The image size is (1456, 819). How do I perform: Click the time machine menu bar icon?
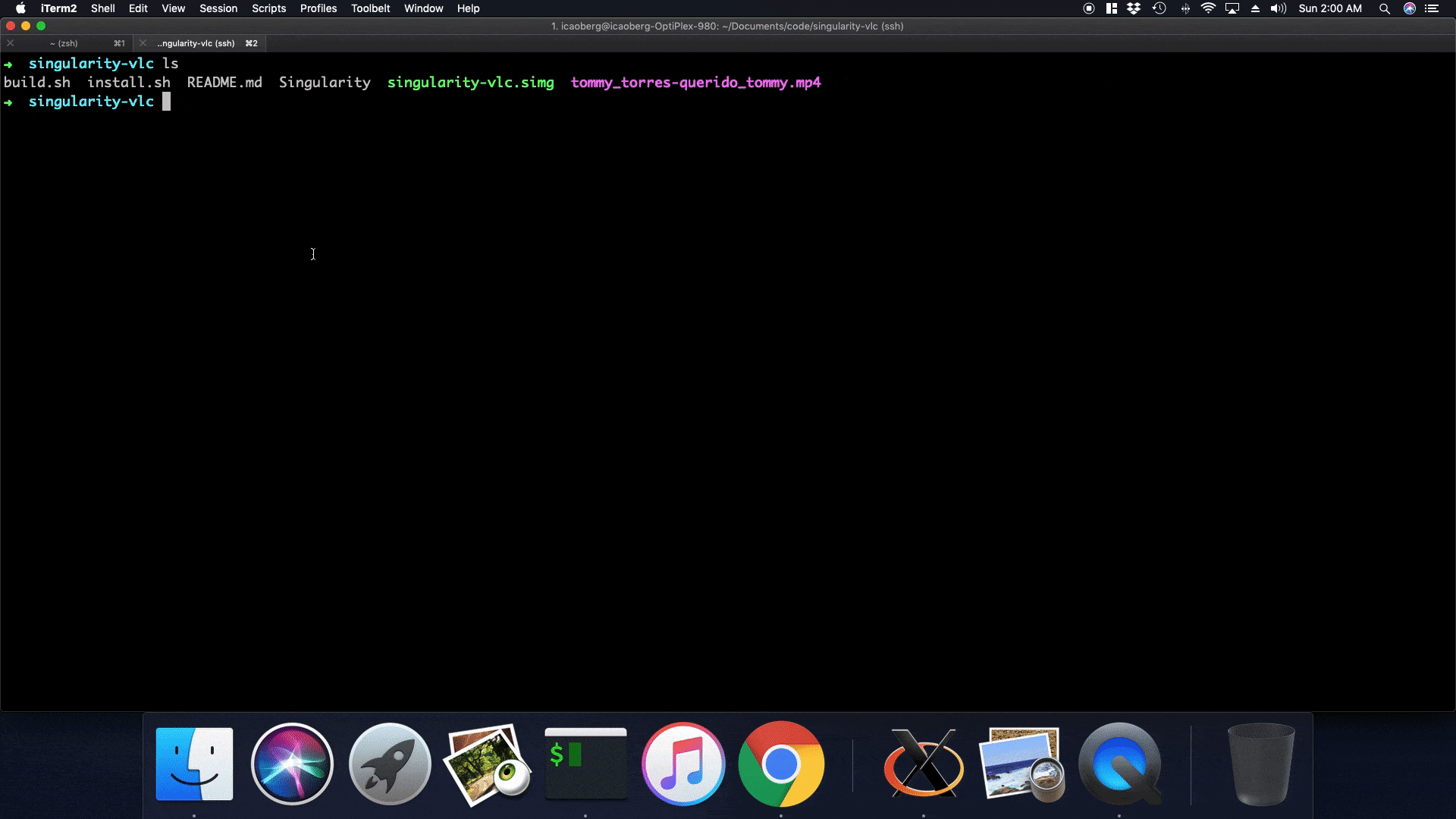pyautogui.click(x=1158, y=8)
